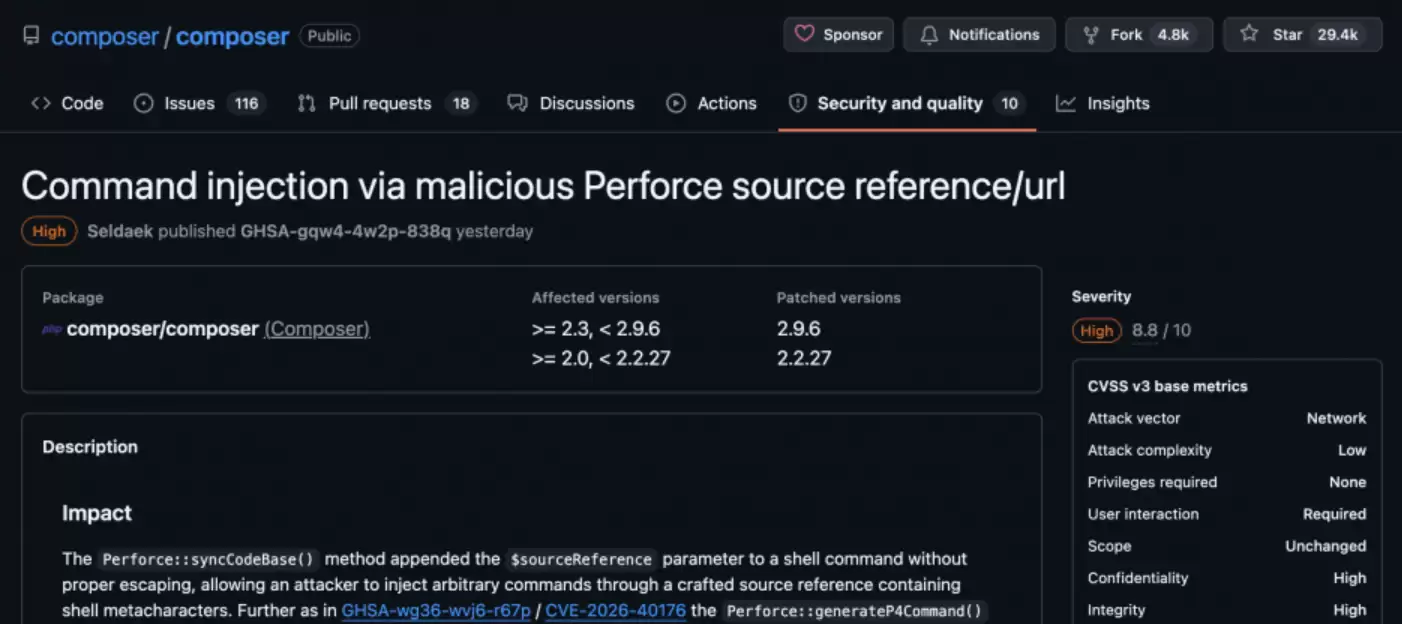
Task: Click the Fork branch icon
Action: [1091, 34]
